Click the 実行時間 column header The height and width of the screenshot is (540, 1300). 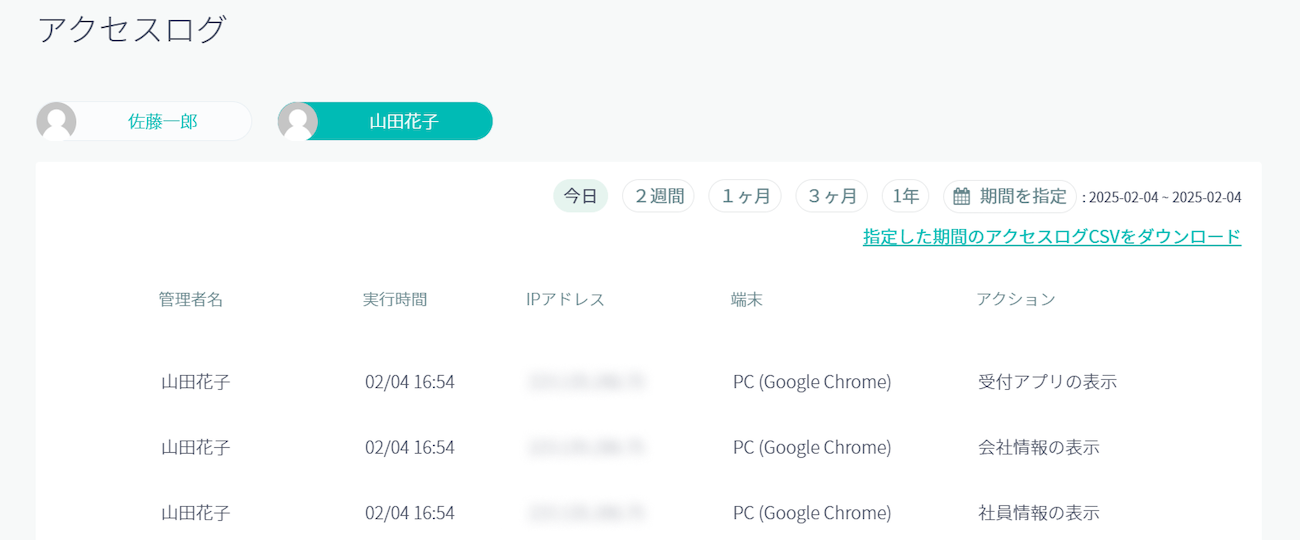395,299
